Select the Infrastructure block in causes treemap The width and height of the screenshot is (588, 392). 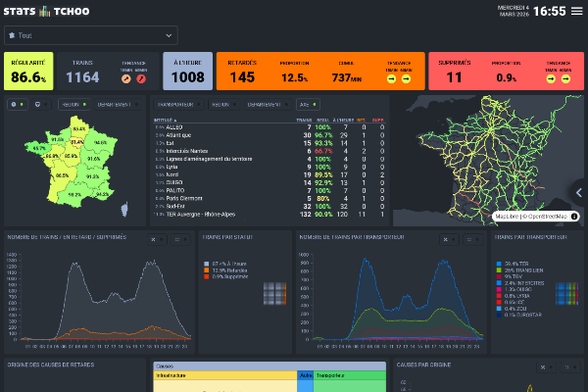225,381
